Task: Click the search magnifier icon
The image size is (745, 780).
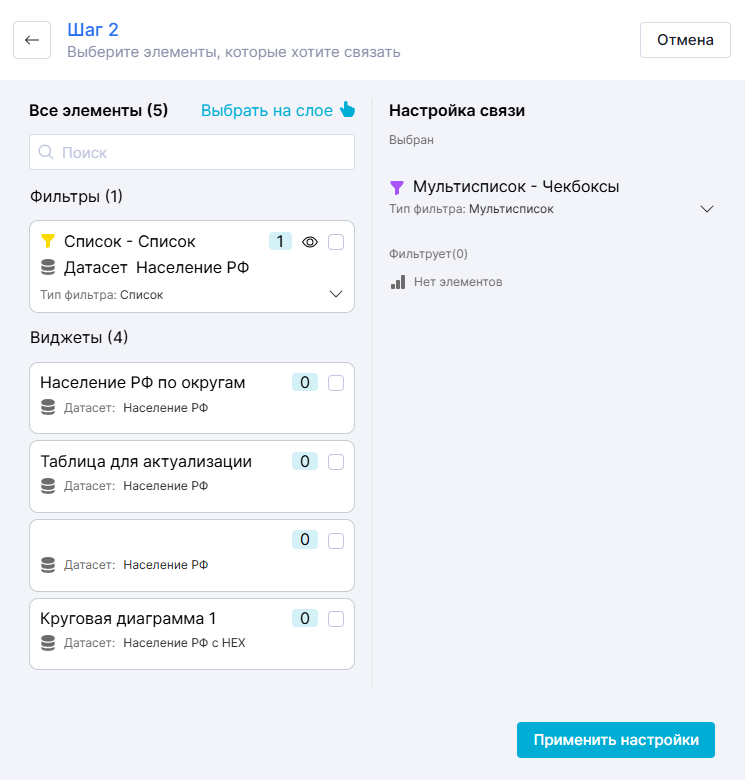Action: click(x=46, y=153)
